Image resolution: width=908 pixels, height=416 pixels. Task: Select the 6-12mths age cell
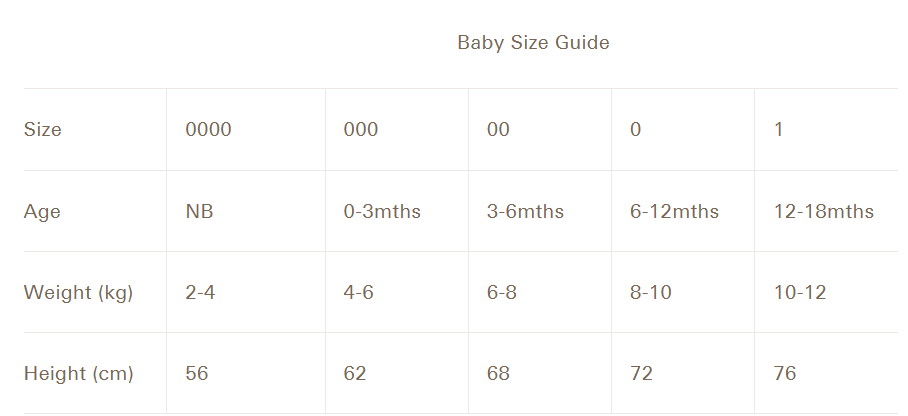(x=674, y=212)
